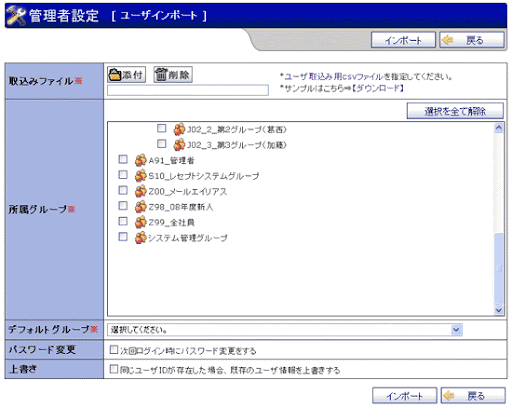Click group icon beside J02_2_第2グループ
The image size is (512, 408).
179,129
